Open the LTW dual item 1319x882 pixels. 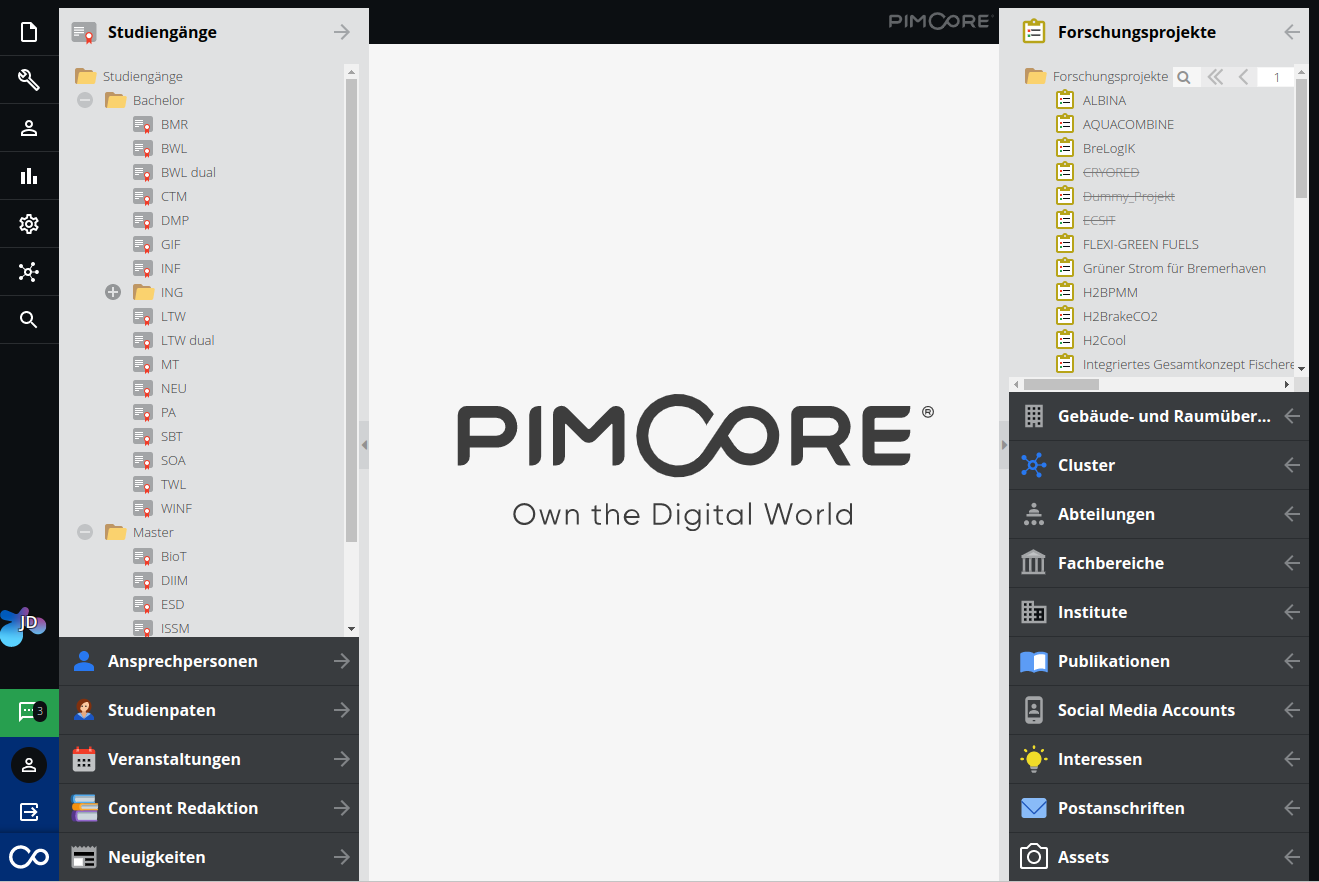(x=188, y=340)
